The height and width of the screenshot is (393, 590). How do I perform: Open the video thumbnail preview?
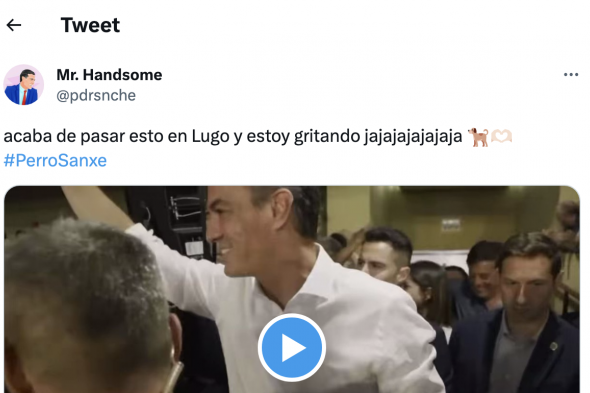point(292,289)
